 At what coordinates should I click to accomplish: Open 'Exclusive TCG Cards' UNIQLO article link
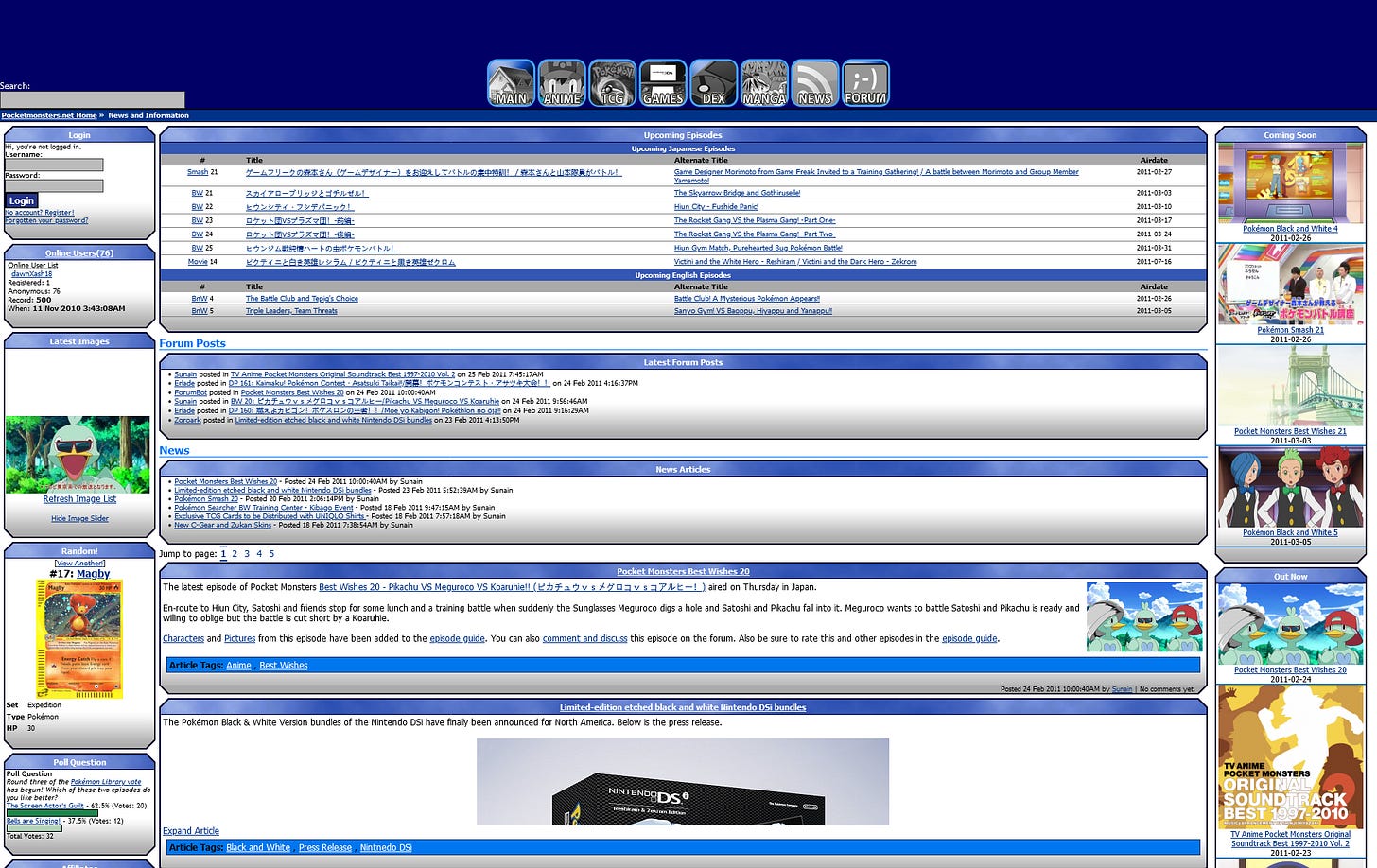[x=269, y=516]
